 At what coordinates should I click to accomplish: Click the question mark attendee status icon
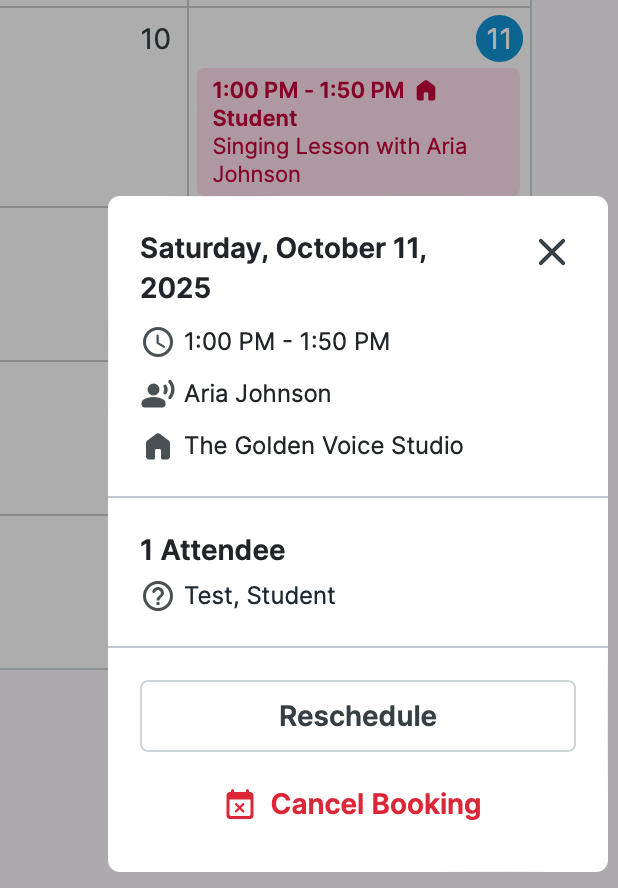coord(158,597)
